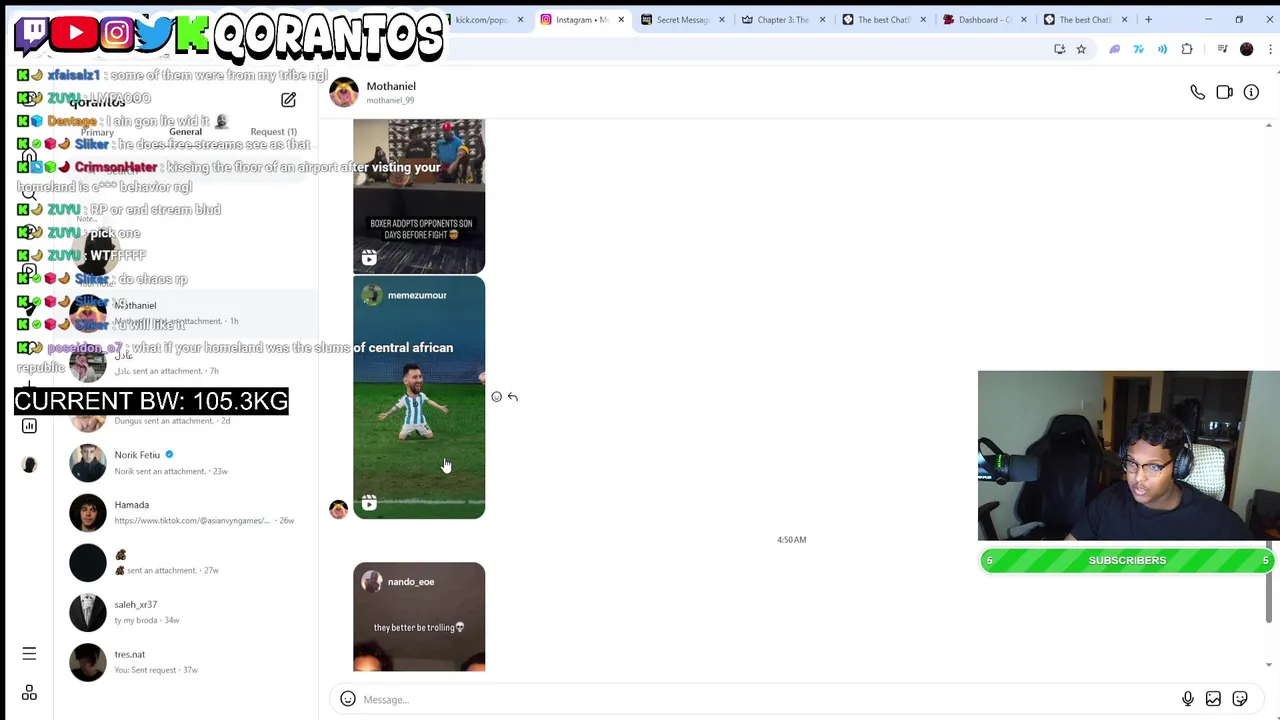Image resolution: width=1280 pixels, height=720 pixels.
Task: Open emoji picker in message box
Action: pos(348,699)
